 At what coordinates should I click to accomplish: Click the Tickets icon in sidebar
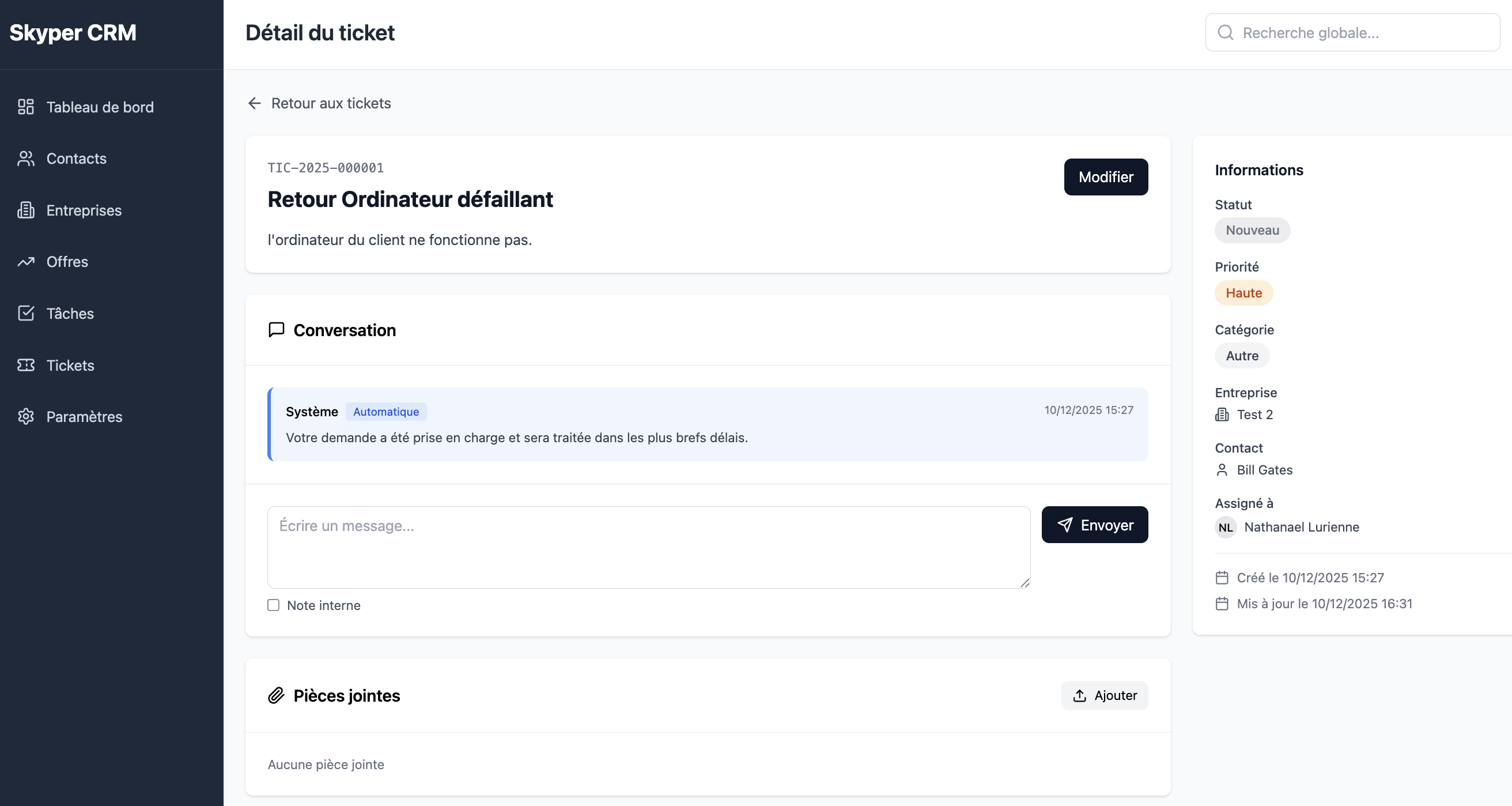point(26,366)
